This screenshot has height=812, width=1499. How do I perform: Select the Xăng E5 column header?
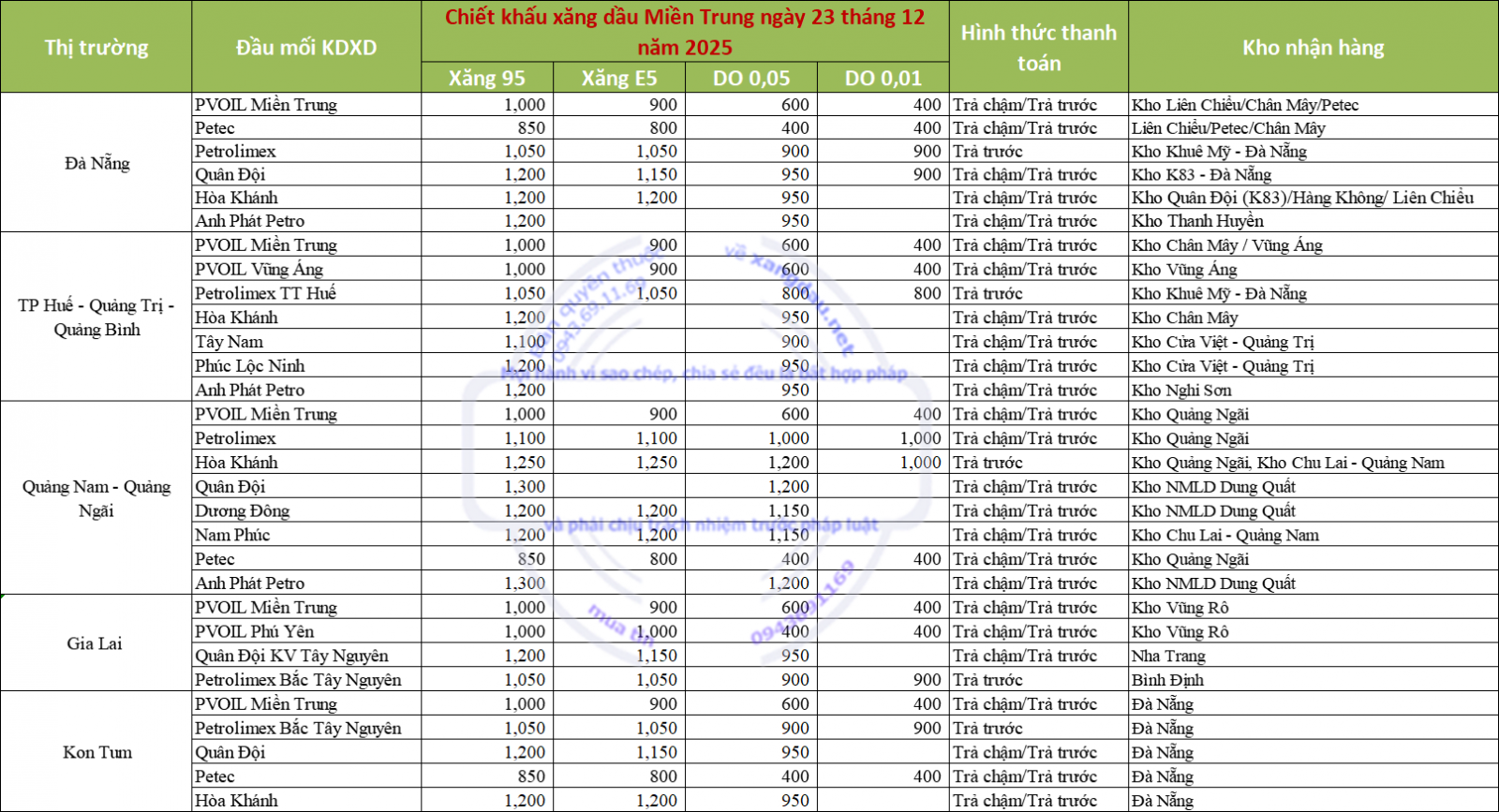[x=618, y=78]
